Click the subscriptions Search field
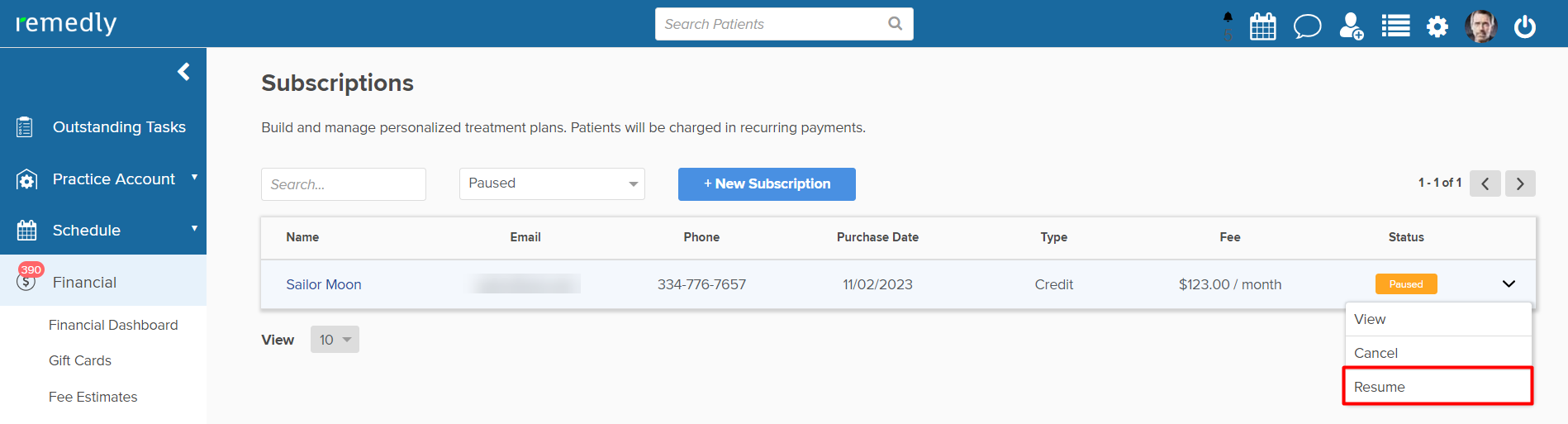Screen dimensions: 1568x424 click(344, 184)
